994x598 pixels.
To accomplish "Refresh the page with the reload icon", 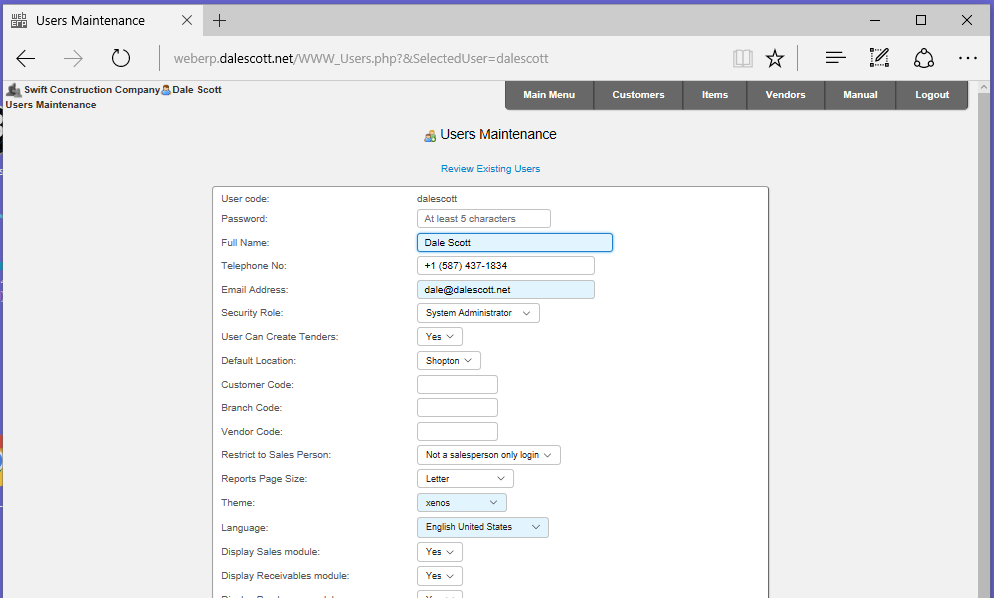I will pyautogui.click(x=120, y=58).
